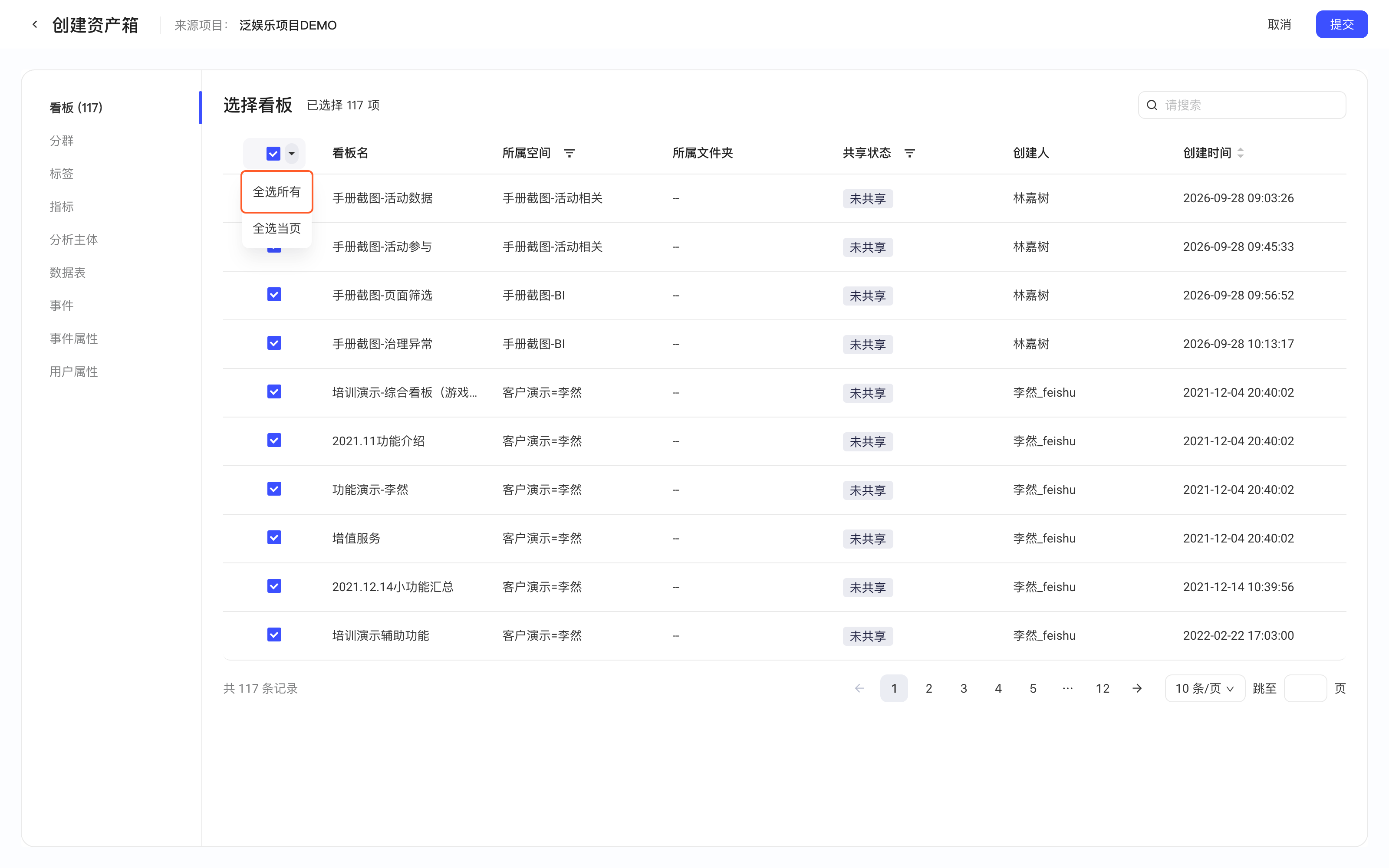Open the 10 条/页 page size dropdown
1389x868 pixels.
[1205, 688]
